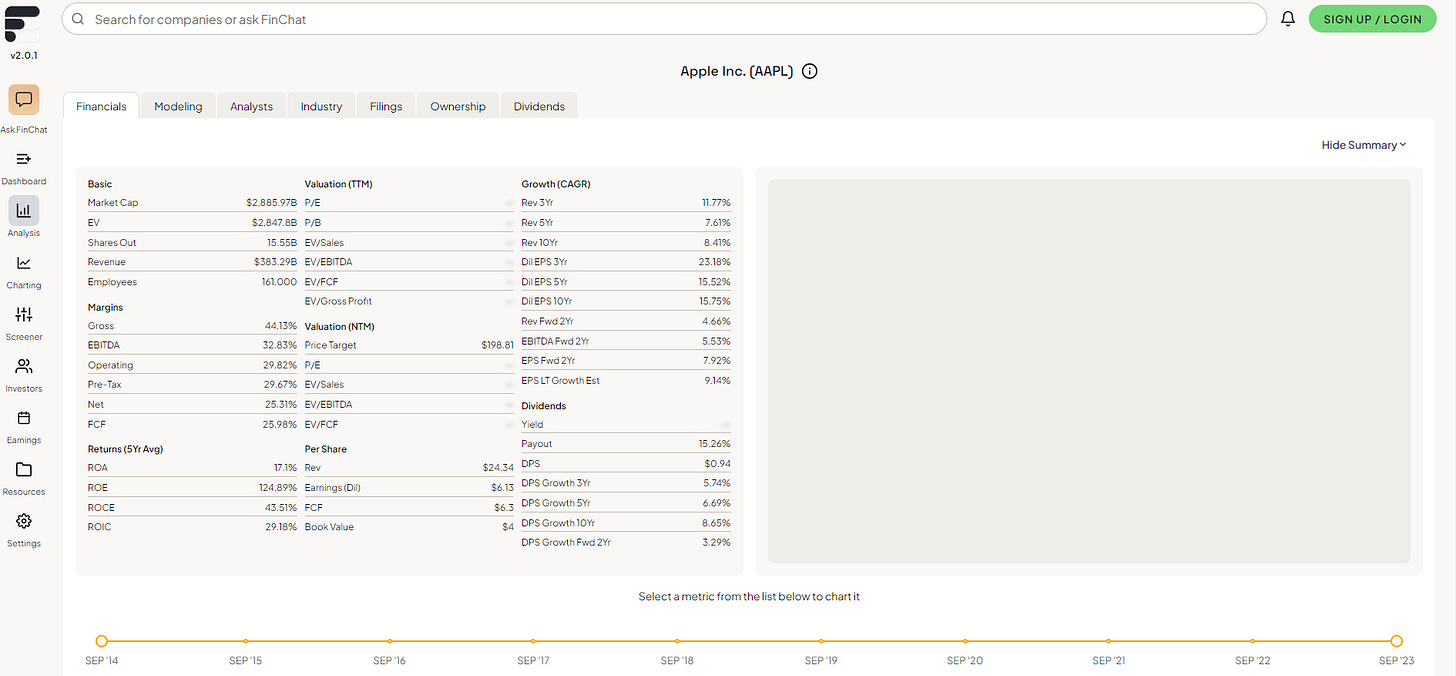This screenshot has height=676, width=1456.
Task: Collapse summary with Hide Summary
Action: (x=1364, y=145)
